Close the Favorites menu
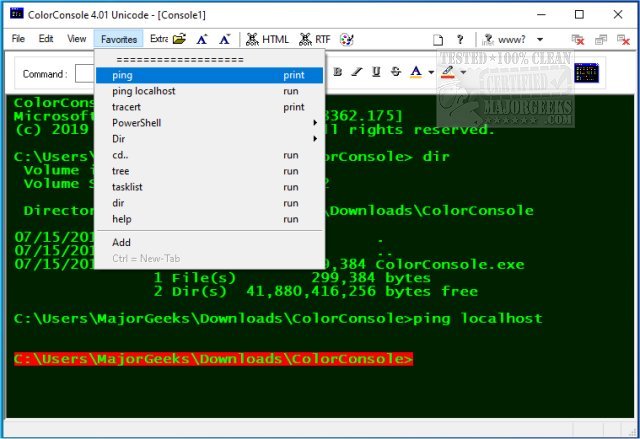 (119, 39)
